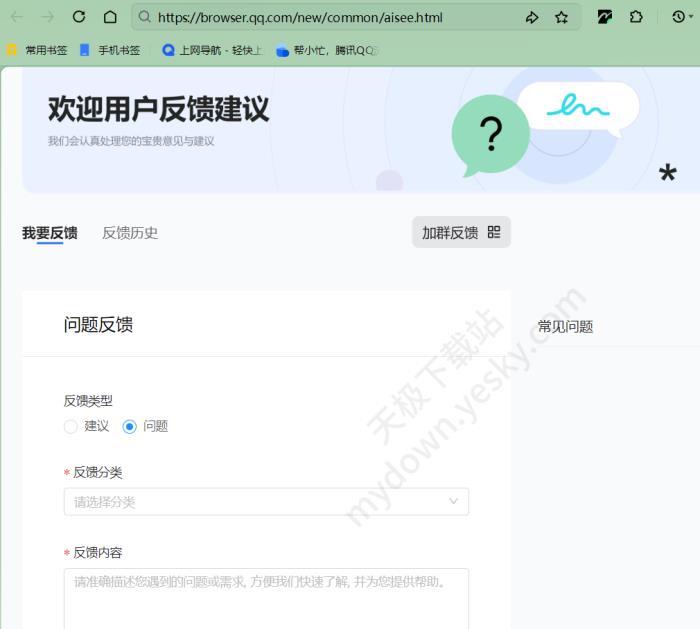Select the 问题 radio button
Screen dimensions: 700x629
point(129,426)
